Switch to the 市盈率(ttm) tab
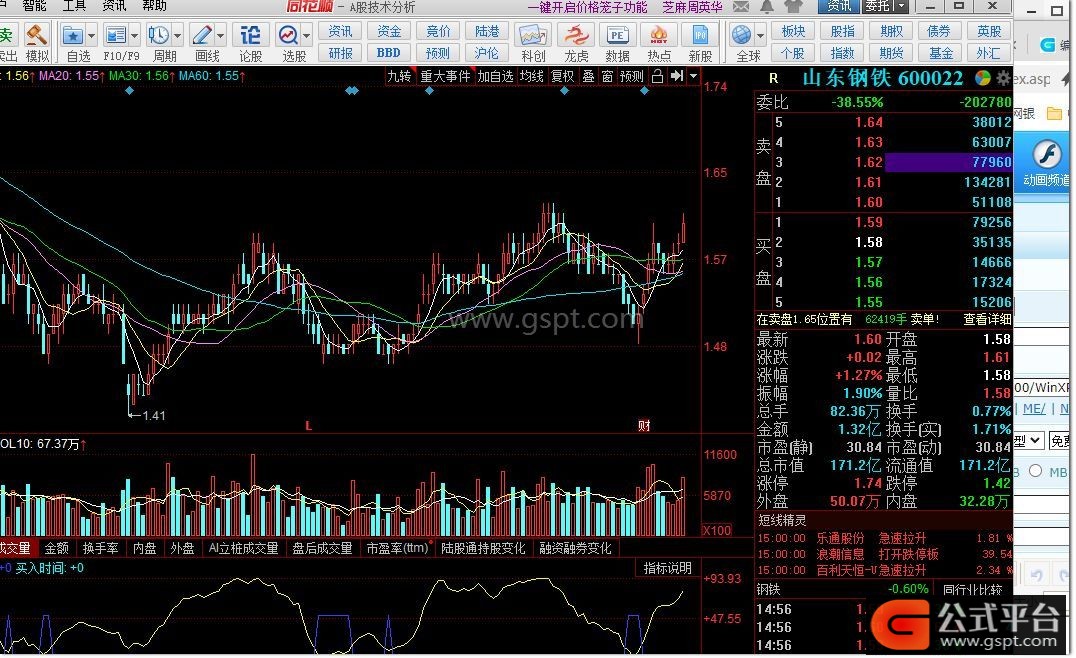Viewport: 1076px width, 658px height. pyautogui.click(x=398, y=548)
